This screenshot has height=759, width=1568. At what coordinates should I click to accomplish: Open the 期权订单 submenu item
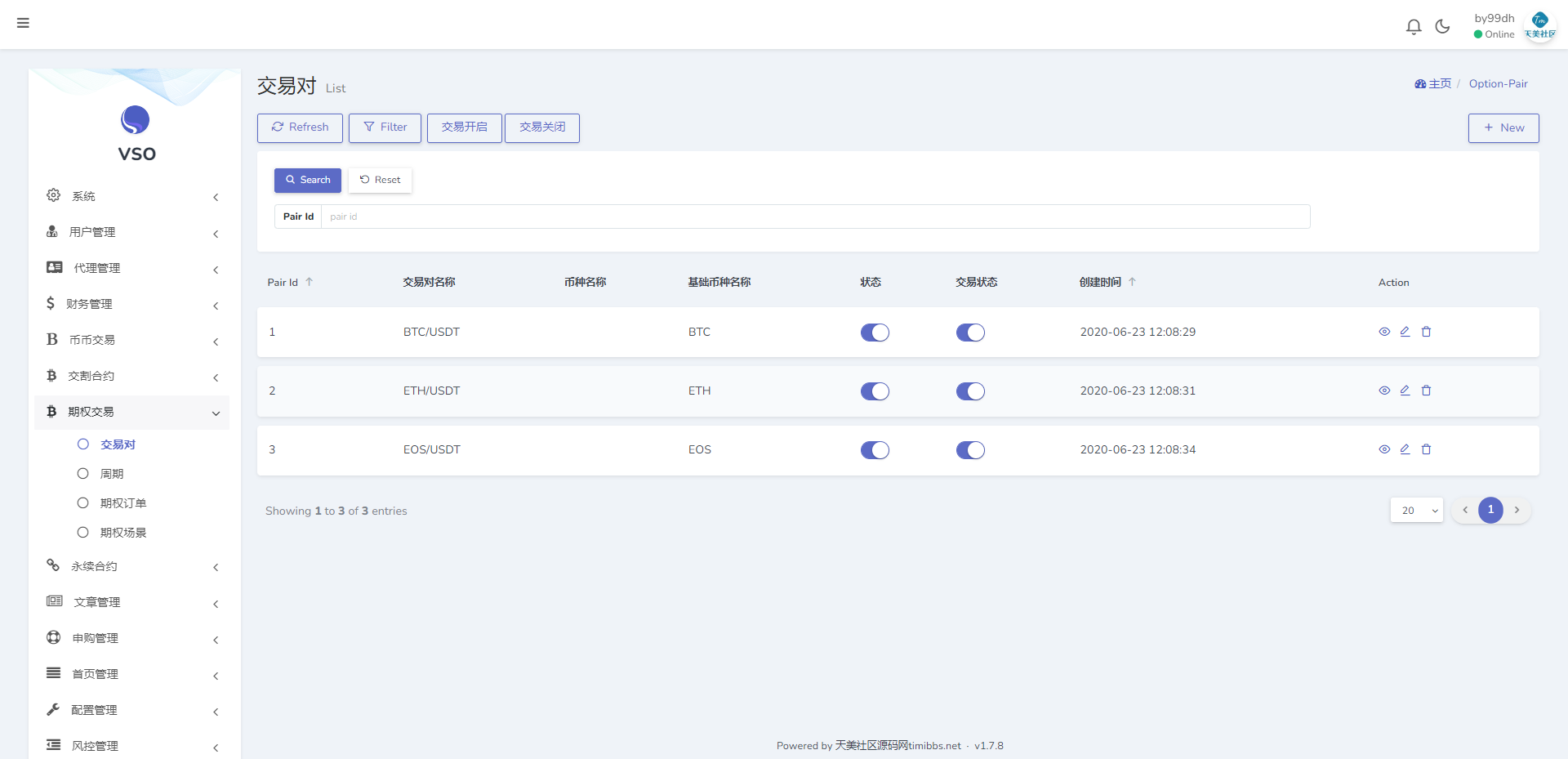click(123, 503)
